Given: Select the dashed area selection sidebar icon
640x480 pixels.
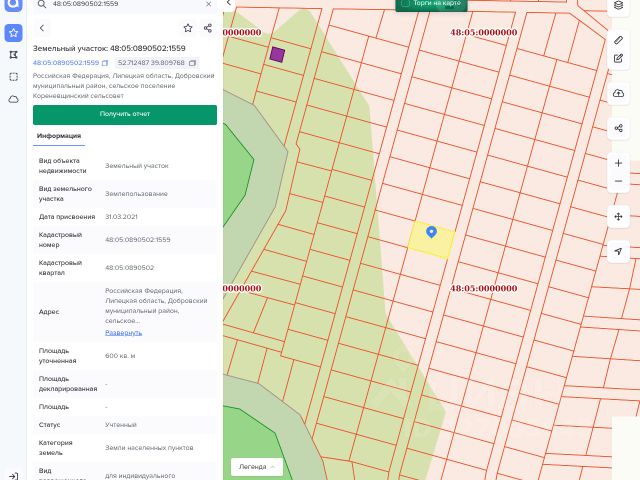Looking at the screenshot, I should point(13,77).
